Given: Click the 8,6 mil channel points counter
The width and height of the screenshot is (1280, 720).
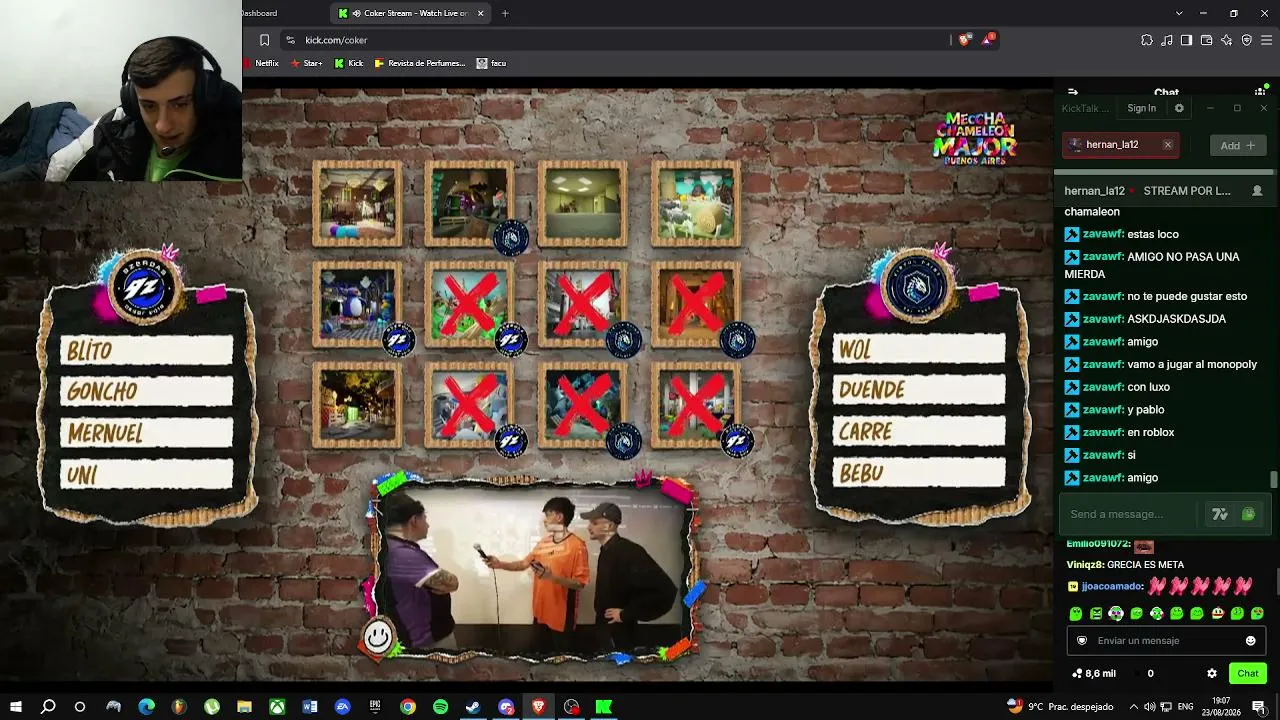Looking at the screenshot, I should (1093, 673).
